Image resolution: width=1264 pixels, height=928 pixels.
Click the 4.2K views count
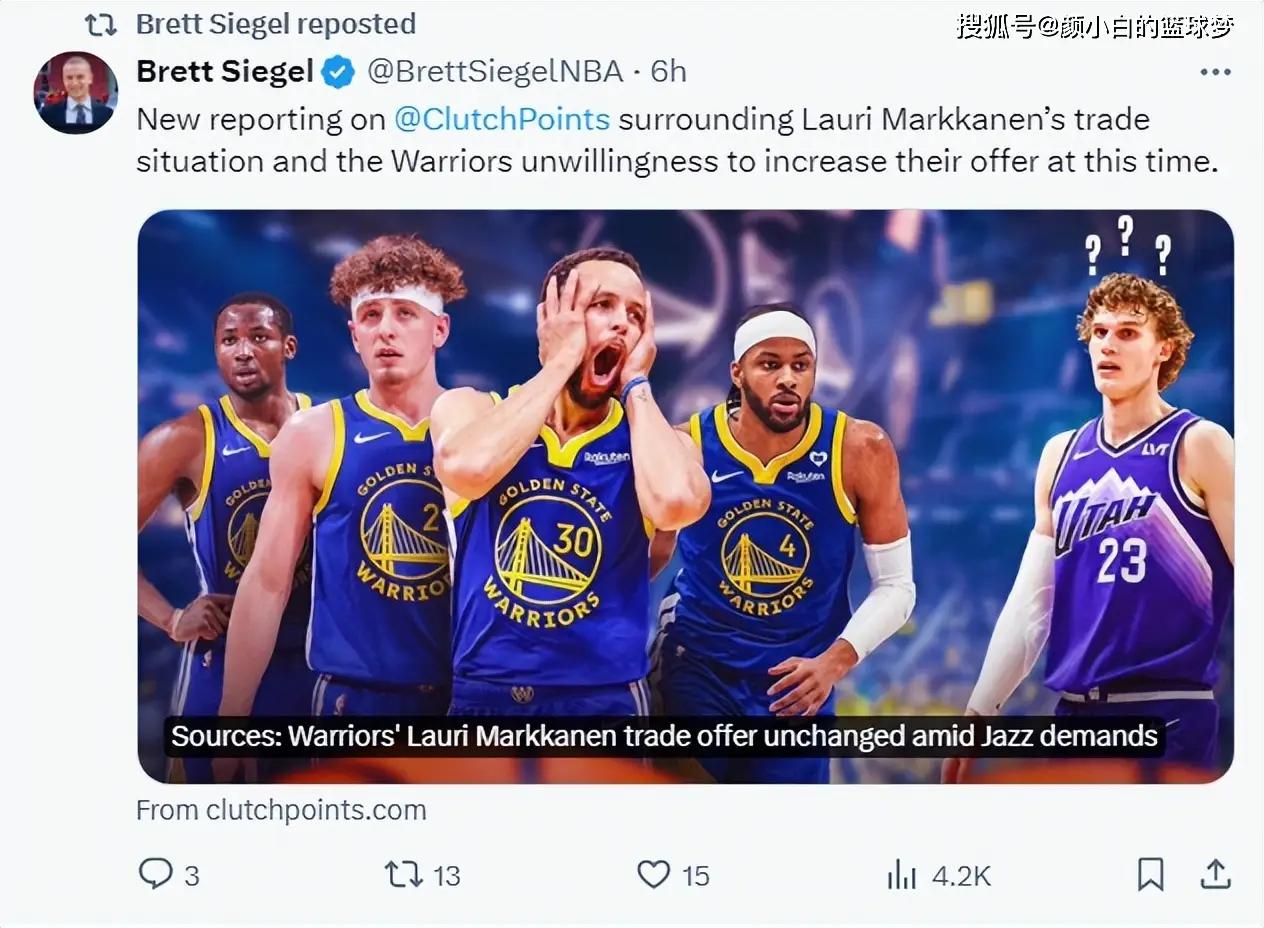[x=961, y=876]
